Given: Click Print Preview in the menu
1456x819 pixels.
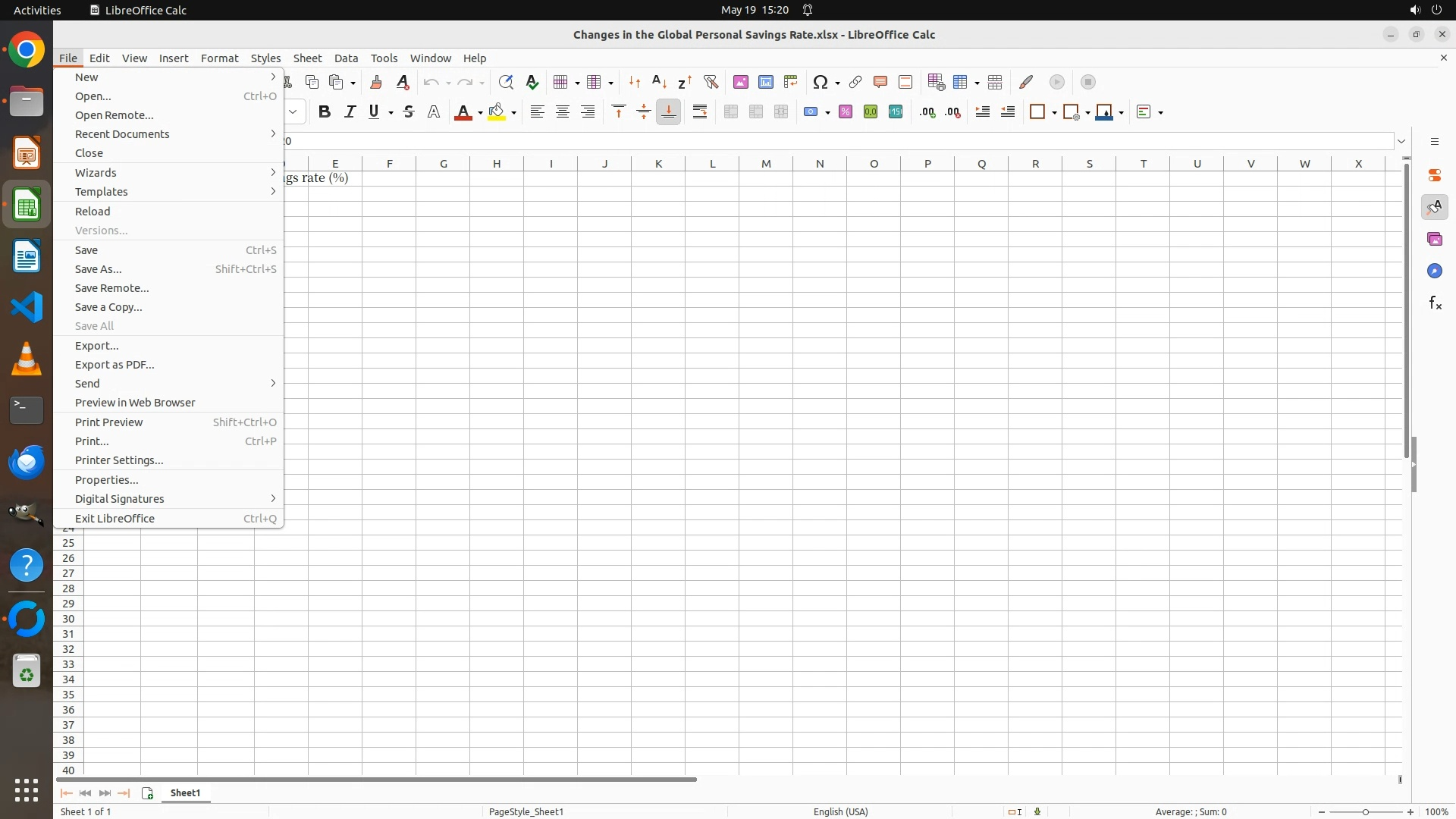Looking at the screenshot, I should 109,422.
